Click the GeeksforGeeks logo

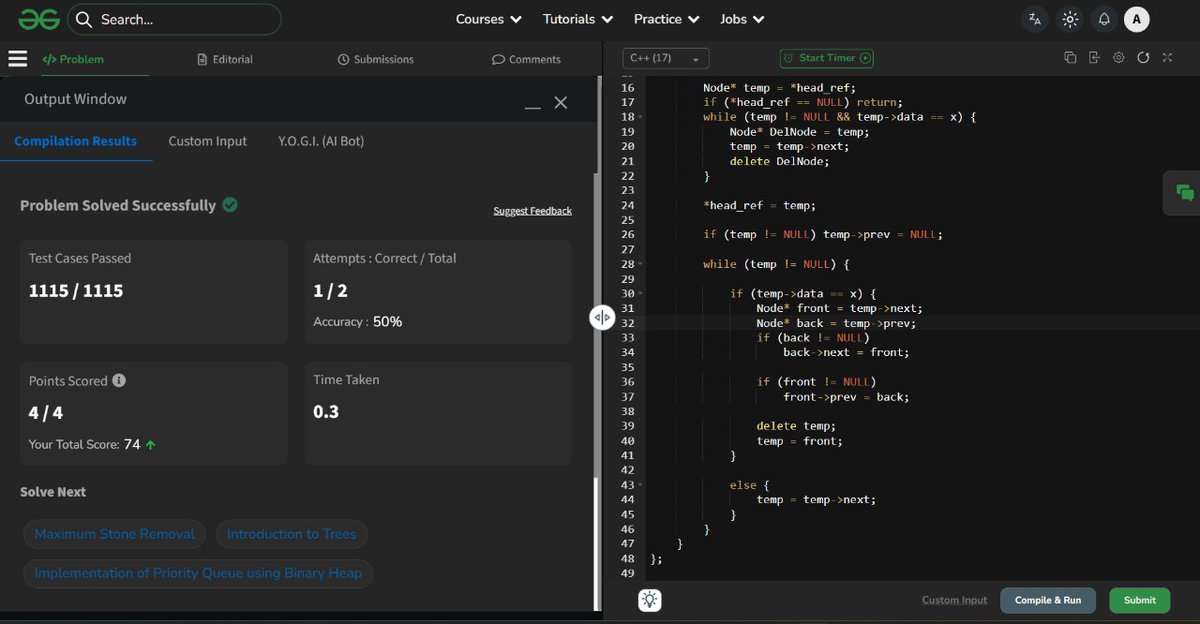point(37,19)
